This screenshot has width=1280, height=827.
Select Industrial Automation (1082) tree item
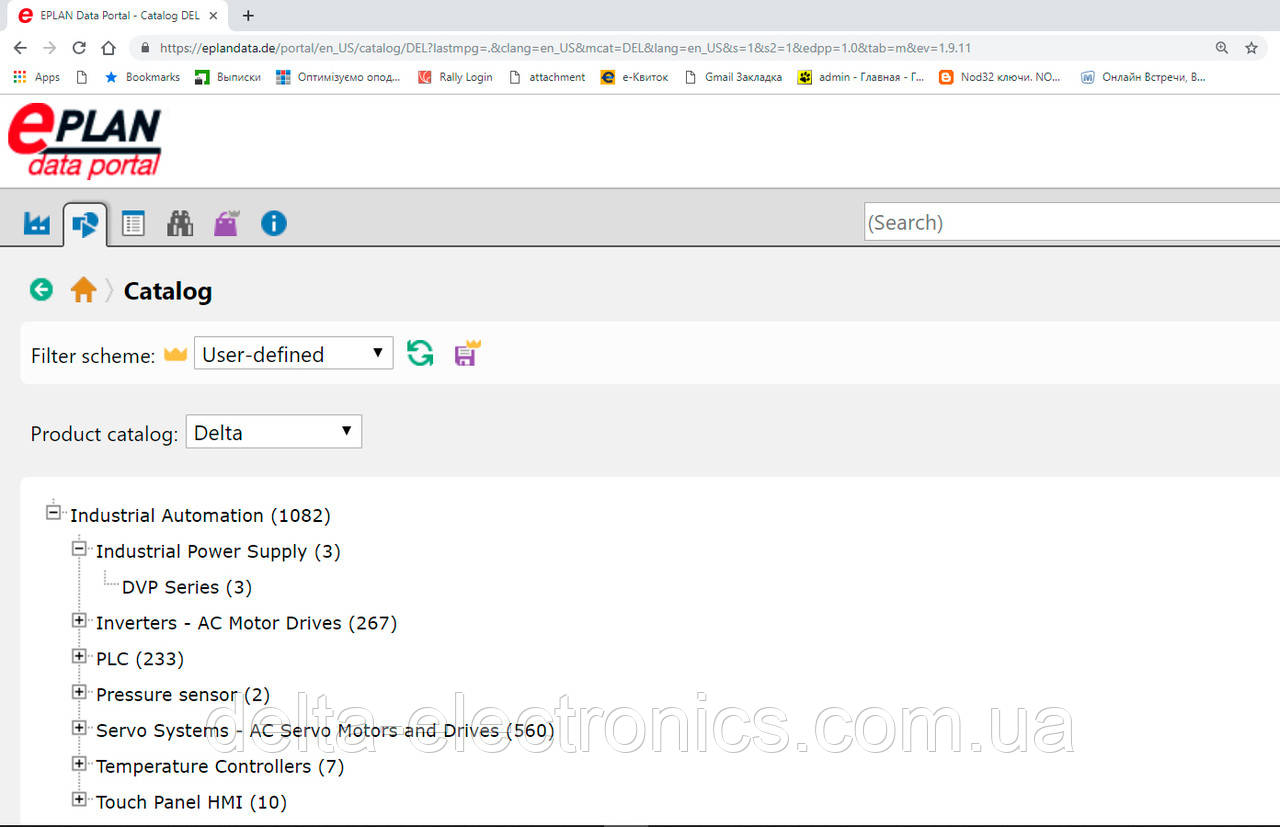click(x=200, y=516)
